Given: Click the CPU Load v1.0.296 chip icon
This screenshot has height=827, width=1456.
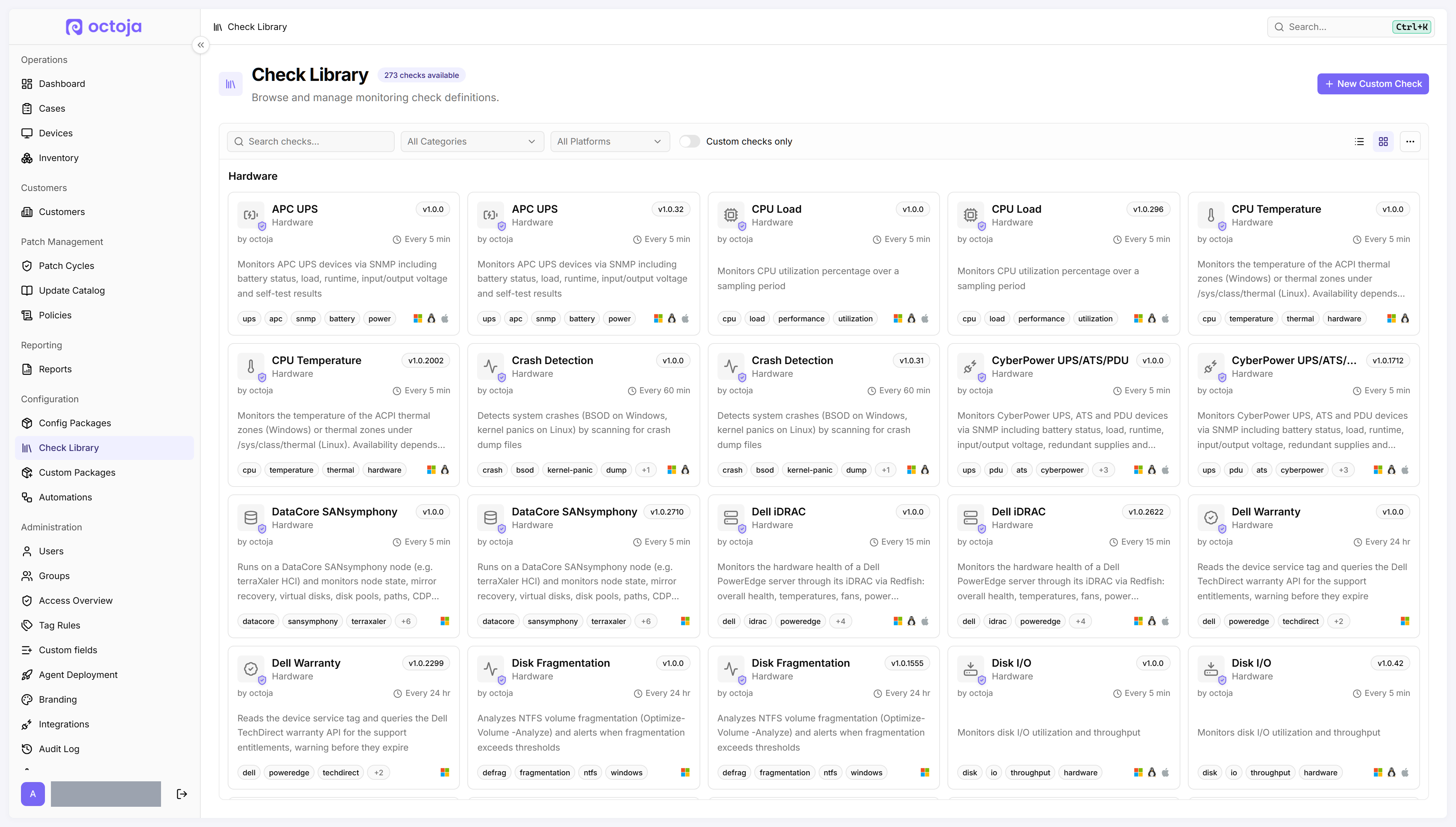Looking at the screenshot, I should (970, 215).
